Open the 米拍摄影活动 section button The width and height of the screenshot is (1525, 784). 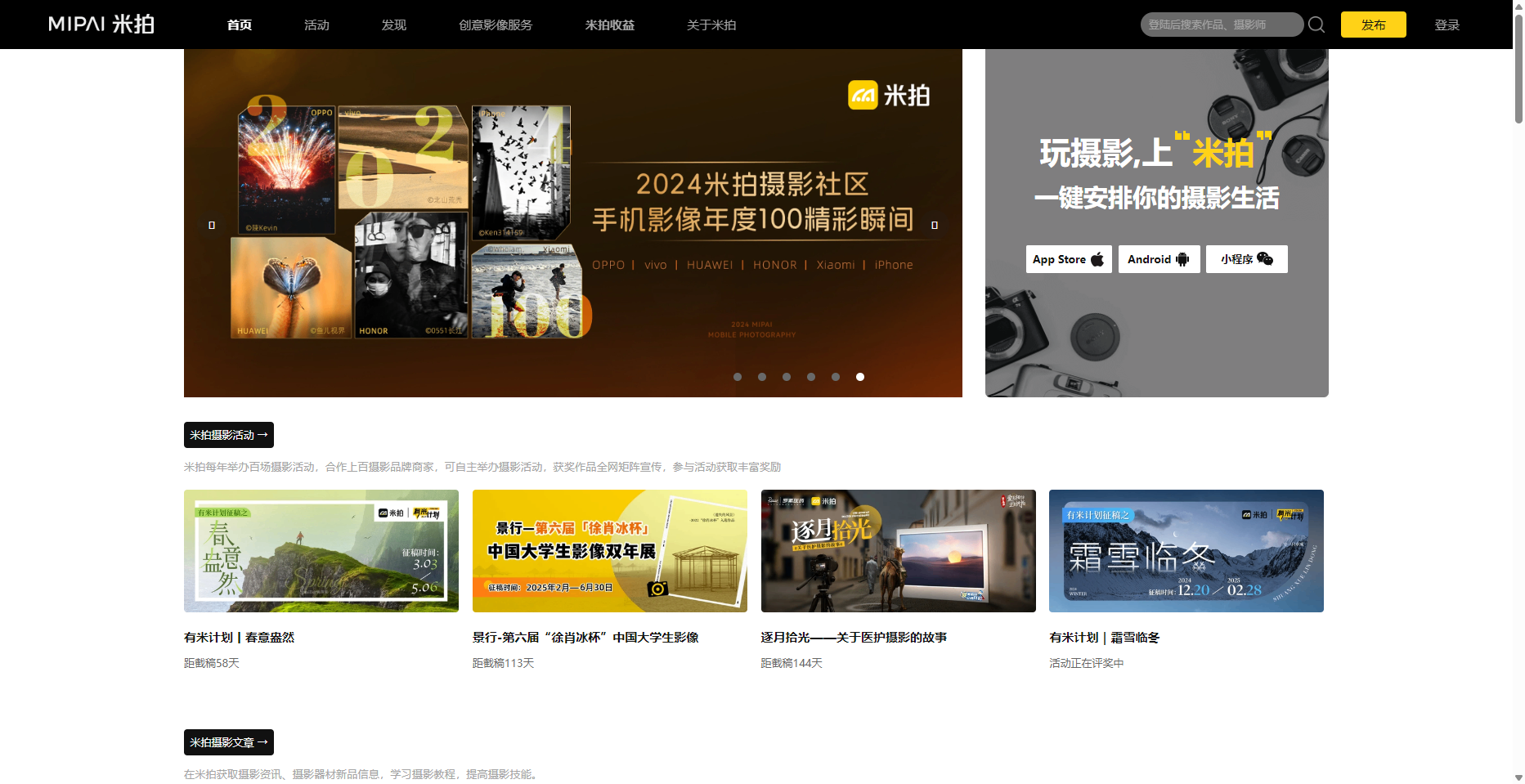point(229,435)
